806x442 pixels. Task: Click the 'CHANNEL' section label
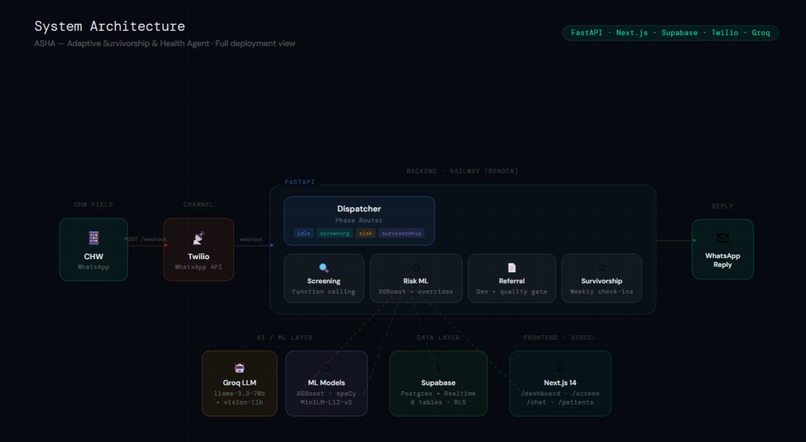198,205
